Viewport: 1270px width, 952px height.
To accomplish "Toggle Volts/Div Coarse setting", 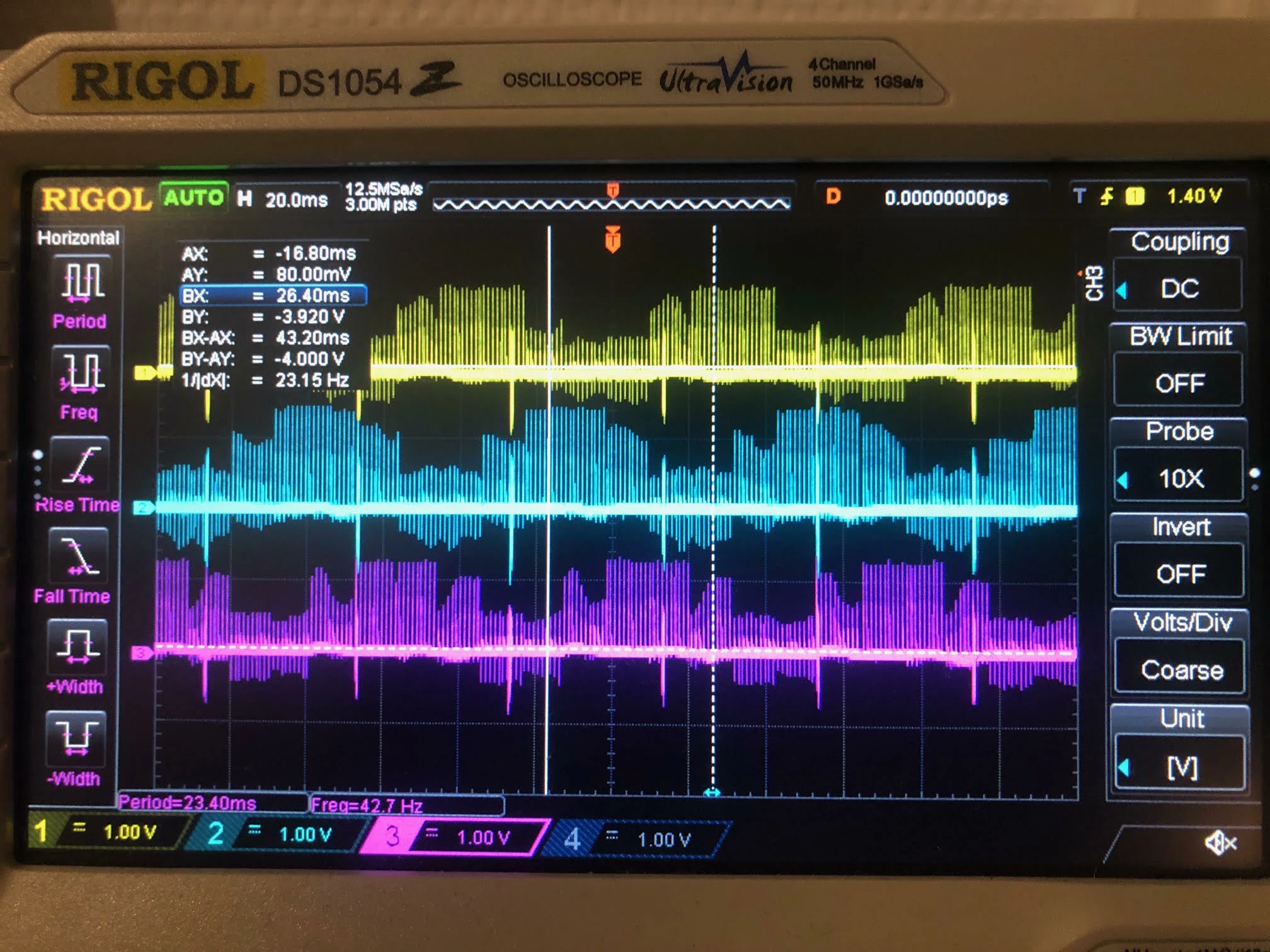I will (1181, 670).
